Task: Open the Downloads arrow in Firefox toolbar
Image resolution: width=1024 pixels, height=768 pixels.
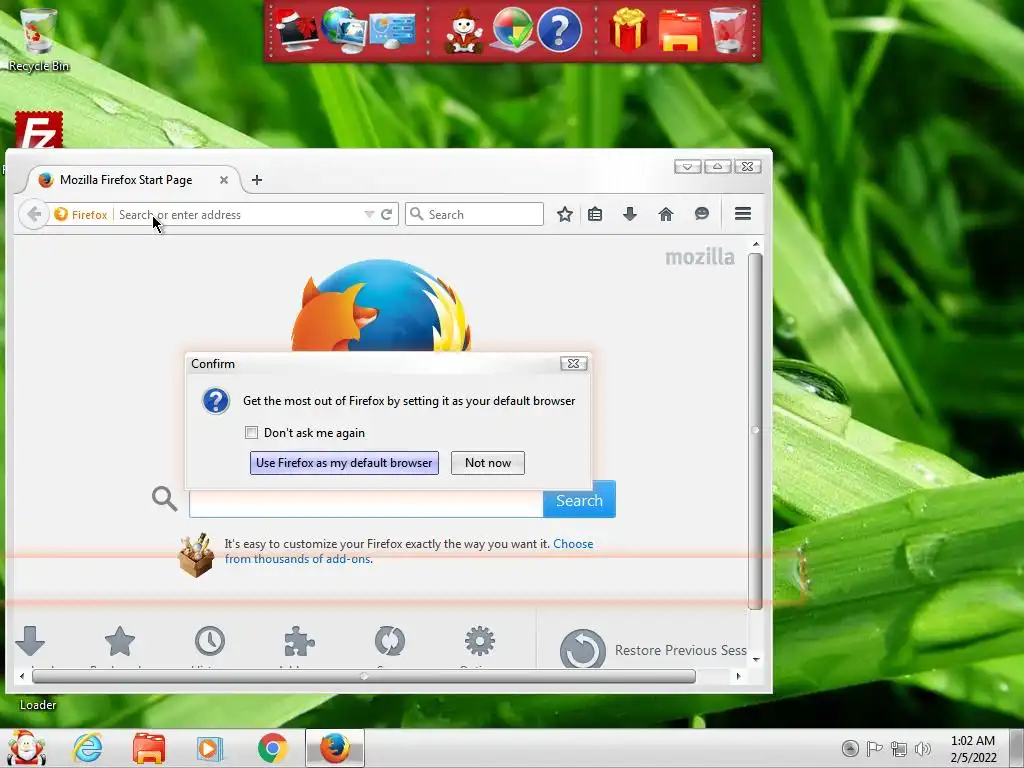Action: [630, 214]
